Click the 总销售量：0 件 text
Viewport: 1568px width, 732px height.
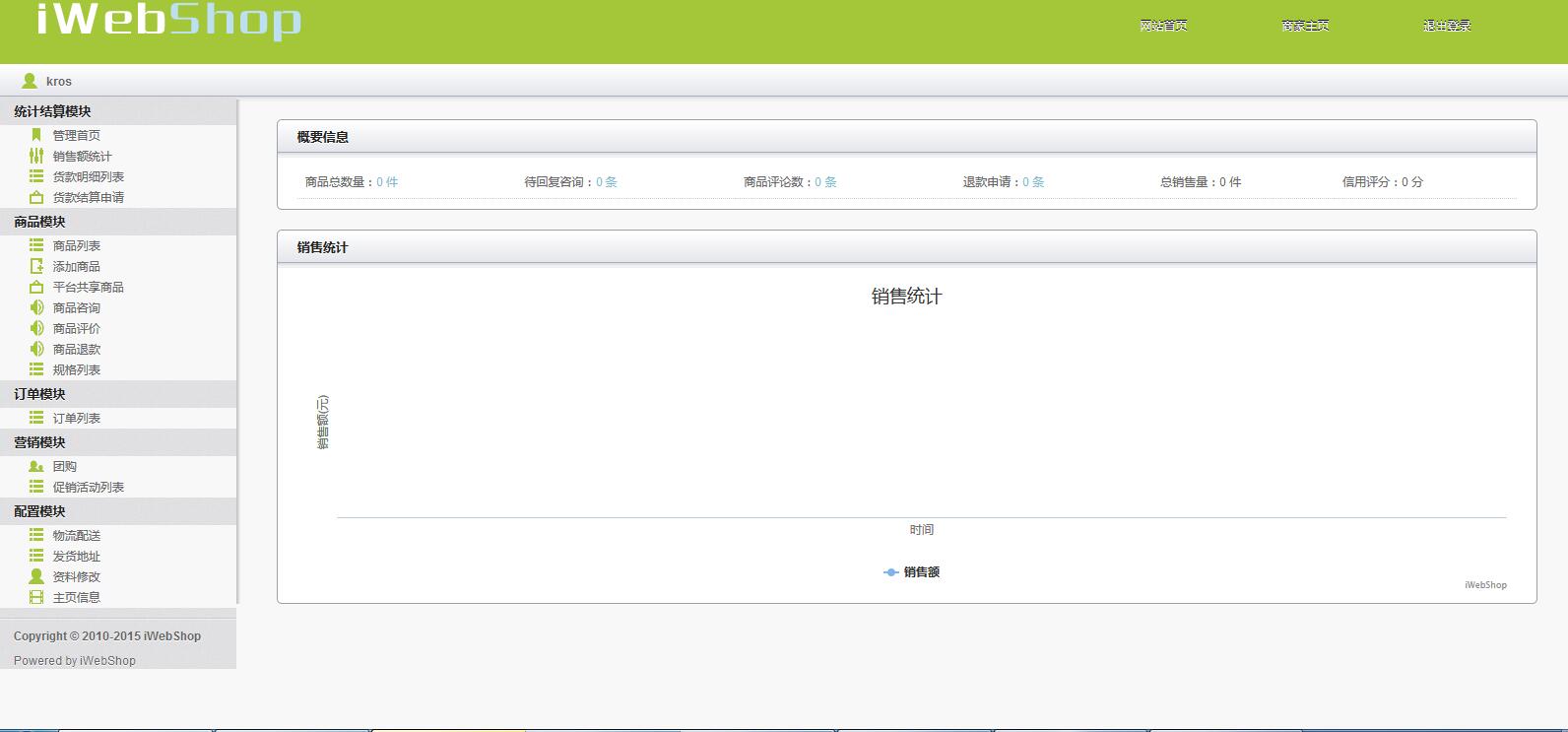tap(1201, 182)
